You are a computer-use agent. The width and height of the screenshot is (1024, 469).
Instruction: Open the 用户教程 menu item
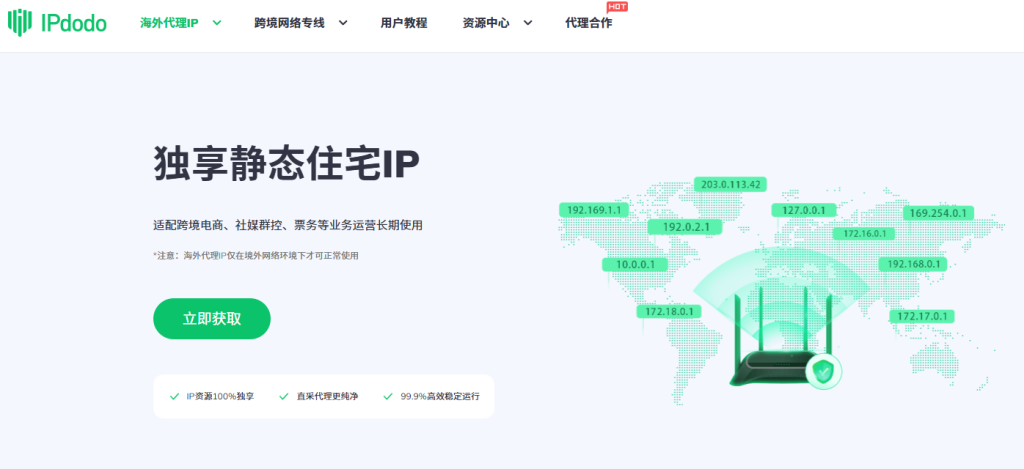coord(404,23)
